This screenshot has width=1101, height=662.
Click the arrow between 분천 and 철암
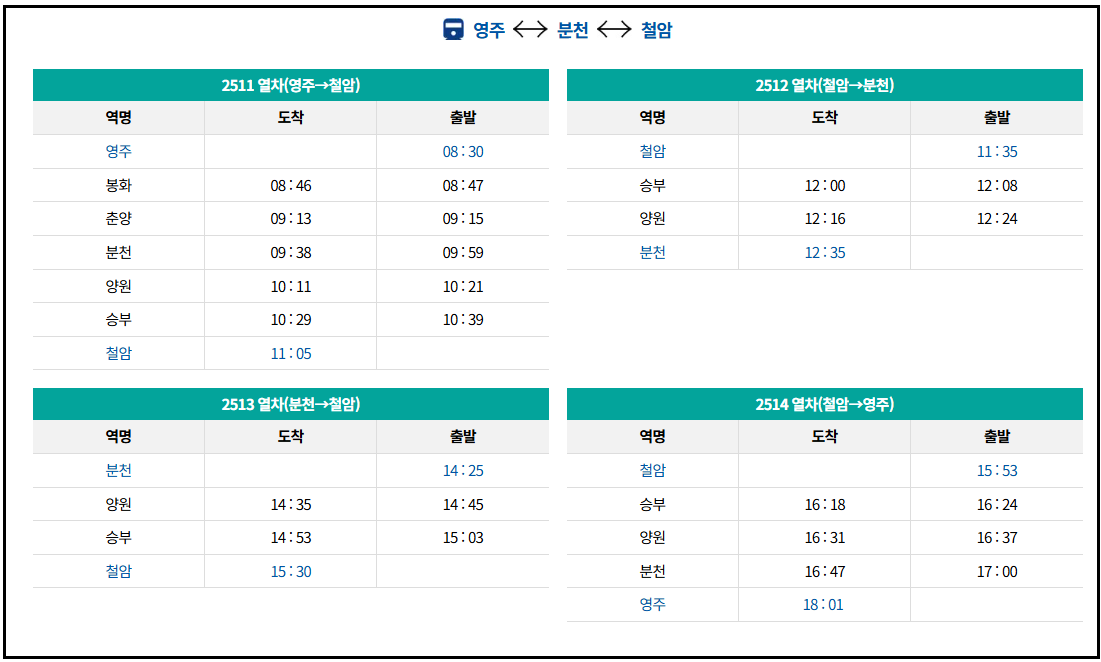[614, 29]
